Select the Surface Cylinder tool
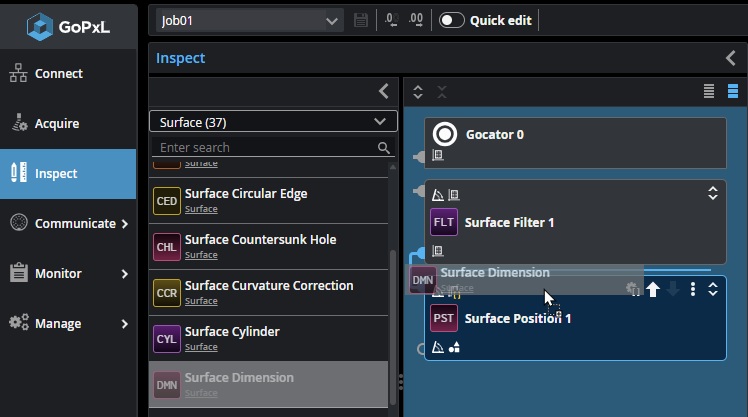Screen dimensions: 748x417 coord(232,331)
